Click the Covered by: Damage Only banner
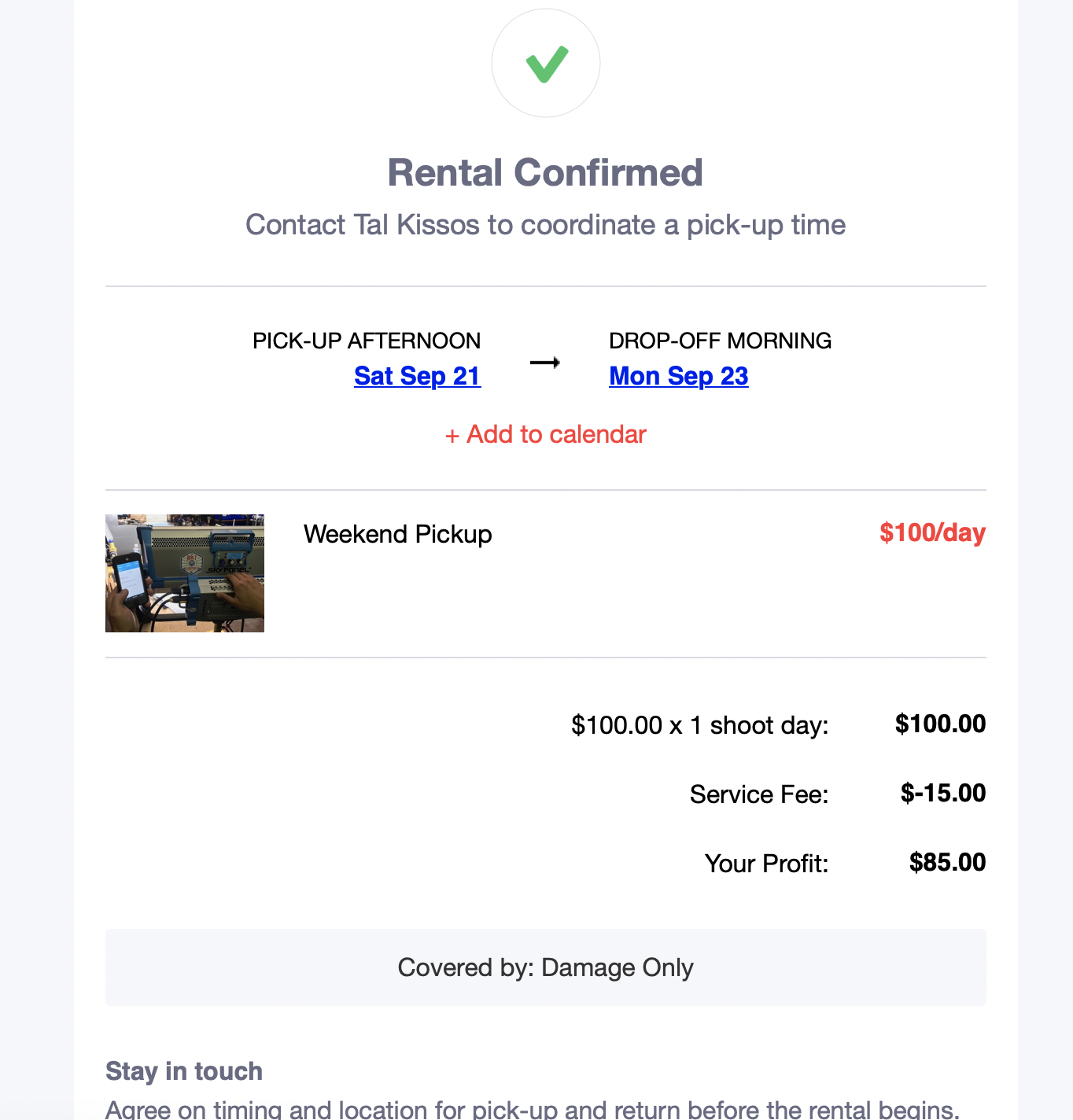The image size is (1073, 1120). coord(545,967)
